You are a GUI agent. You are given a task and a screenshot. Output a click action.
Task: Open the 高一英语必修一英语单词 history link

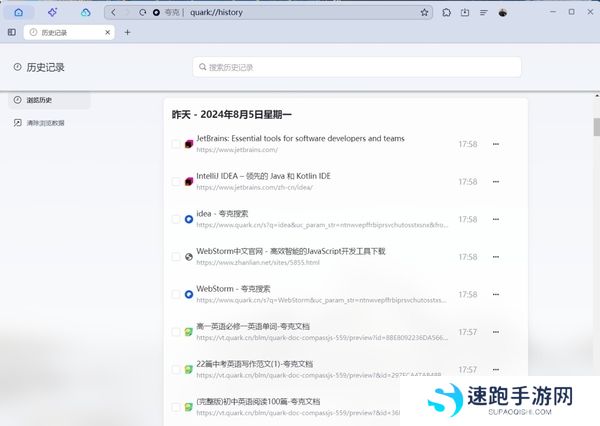[x=253, y=326]
